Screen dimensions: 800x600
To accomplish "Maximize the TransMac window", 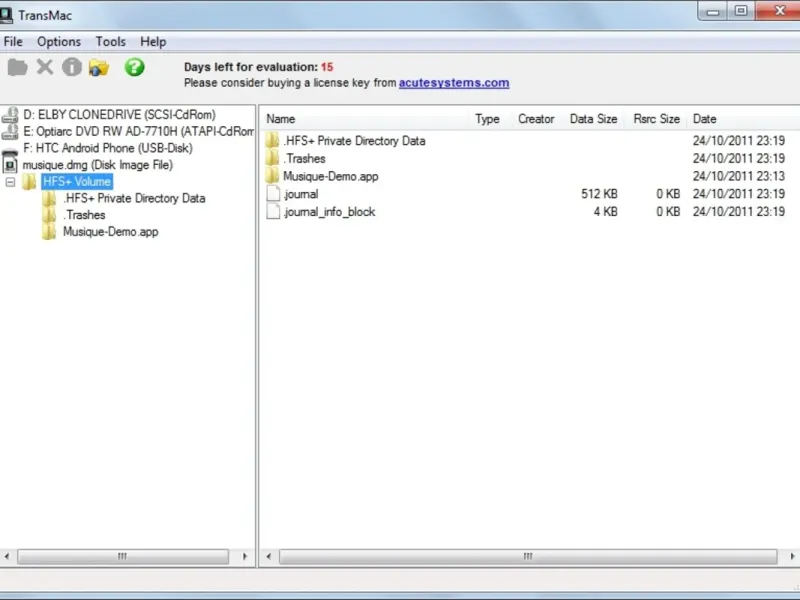I will [741, 11].
